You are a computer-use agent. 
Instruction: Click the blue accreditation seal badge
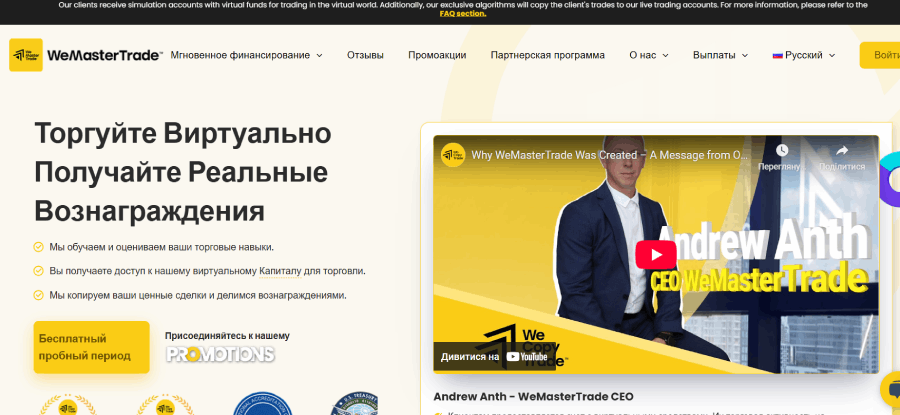pyautogui.click(x=263, y=404)
